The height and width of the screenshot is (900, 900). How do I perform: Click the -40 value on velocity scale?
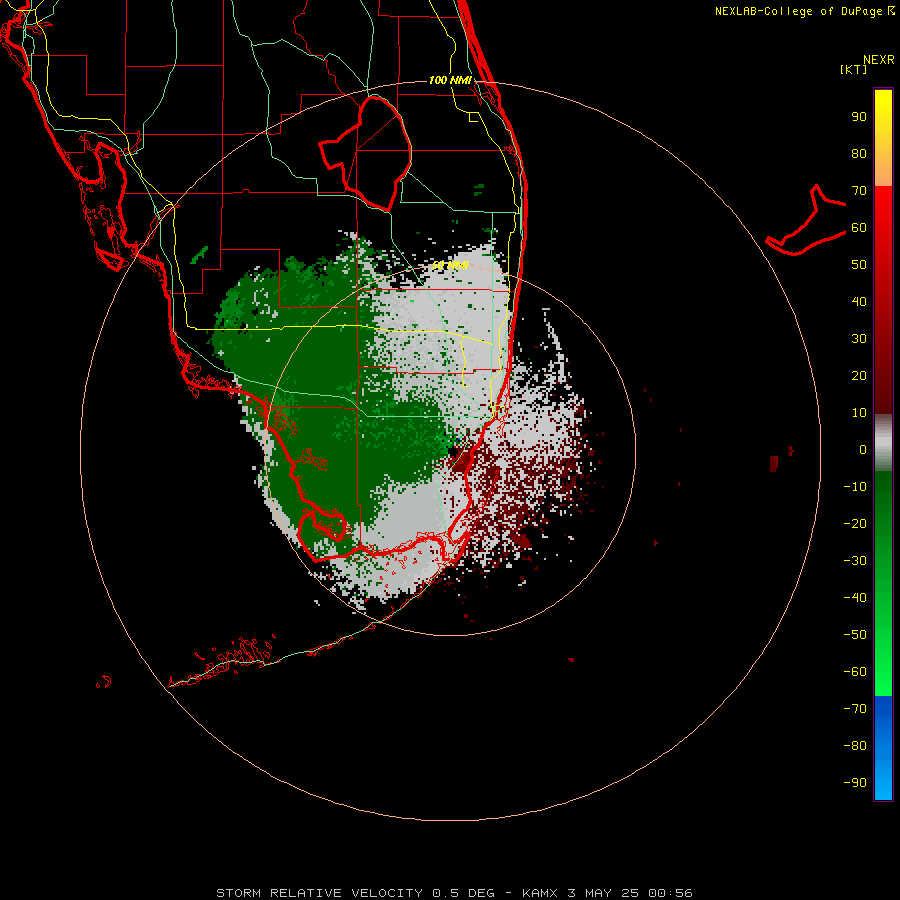click(855, 598)
